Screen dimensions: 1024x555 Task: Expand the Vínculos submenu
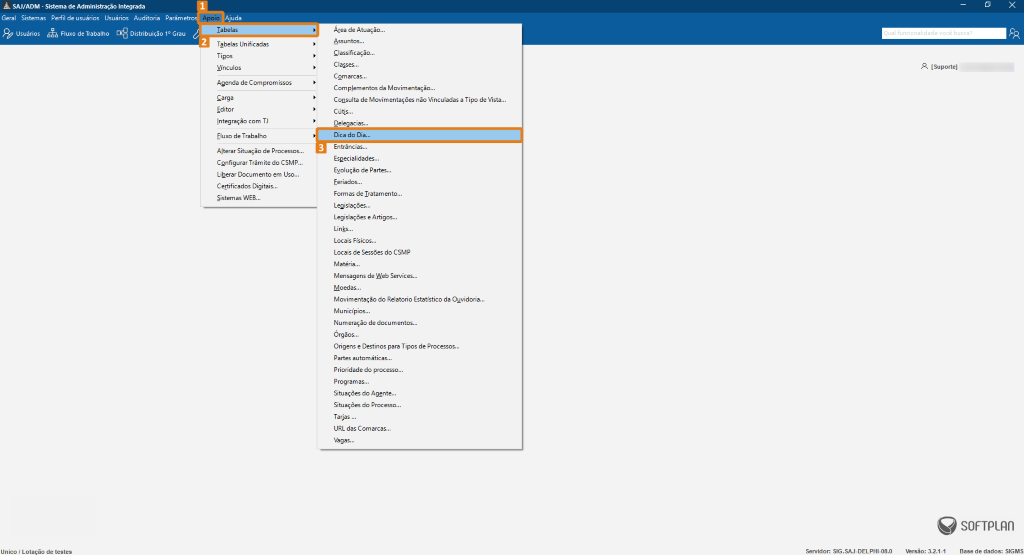click(259, 68)
